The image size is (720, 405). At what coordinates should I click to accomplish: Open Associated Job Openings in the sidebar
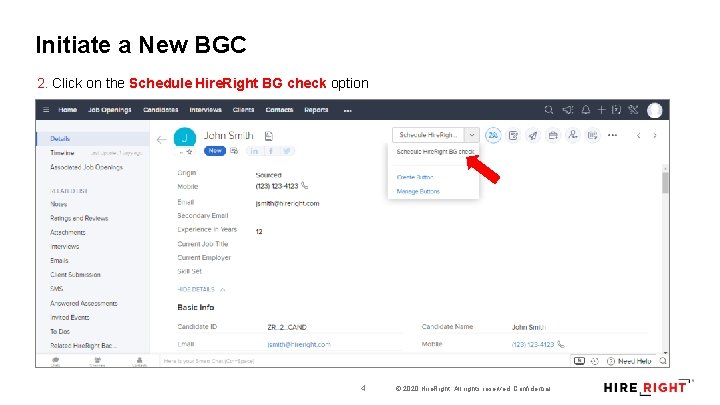click(86, 167)
